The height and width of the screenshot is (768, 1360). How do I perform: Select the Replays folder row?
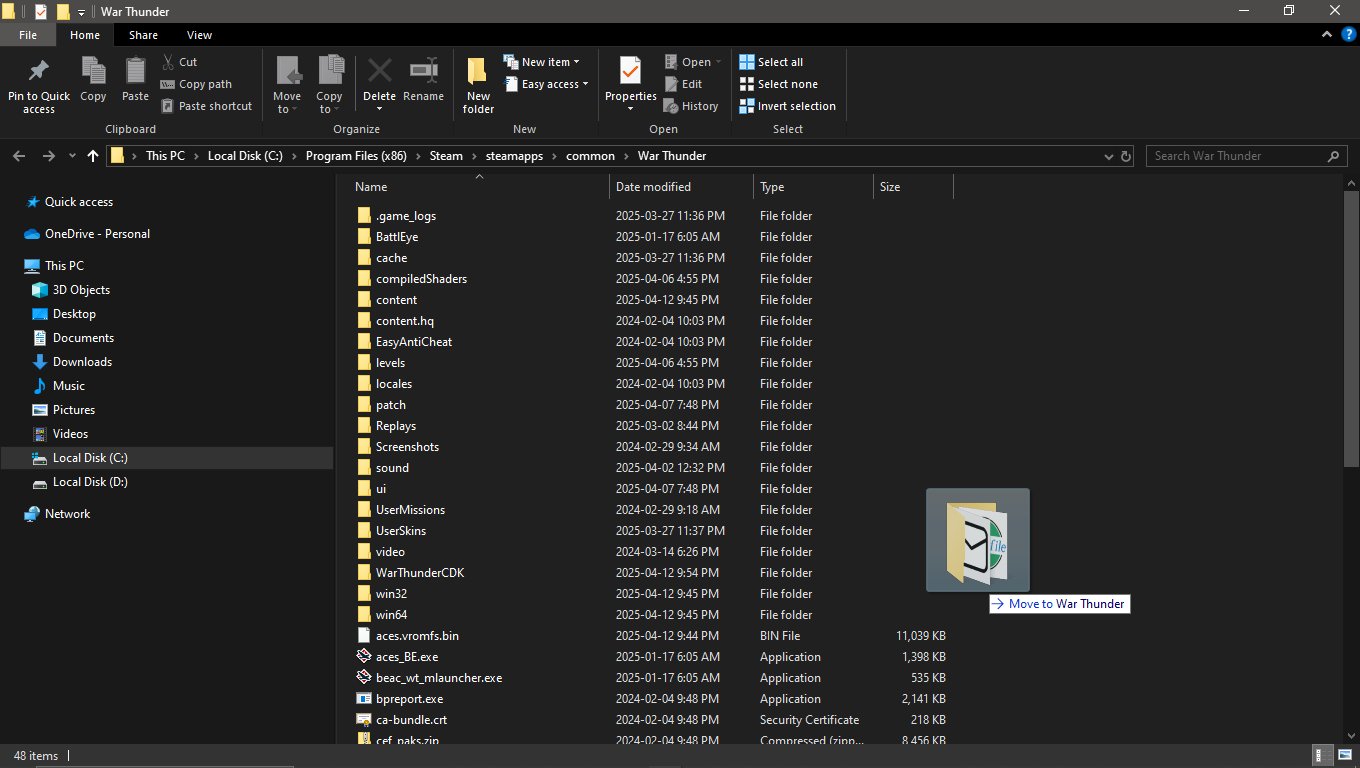pyautogui.click(x=651, y=426)
